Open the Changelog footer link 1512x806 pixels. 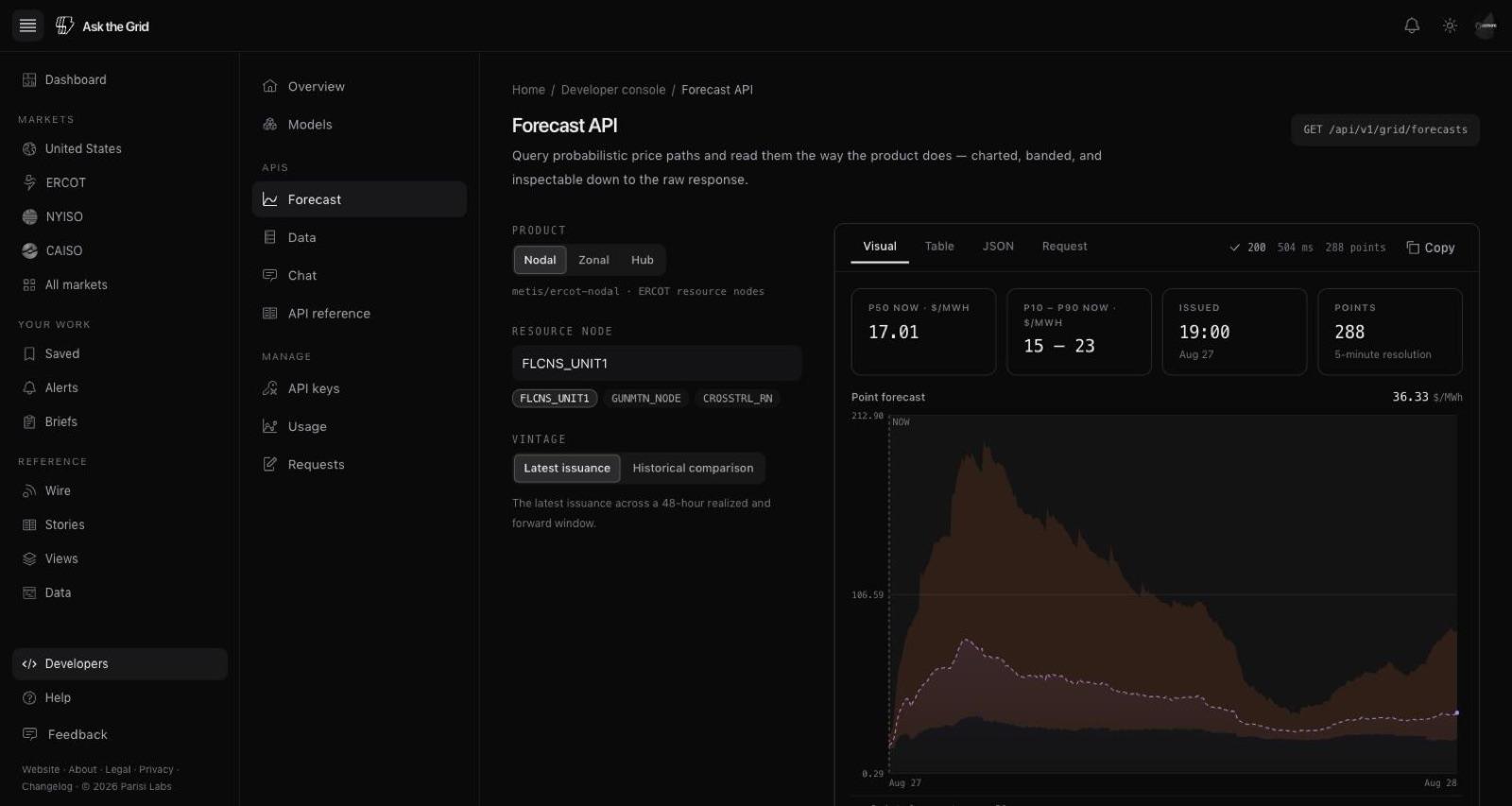(x=47, y=787)
